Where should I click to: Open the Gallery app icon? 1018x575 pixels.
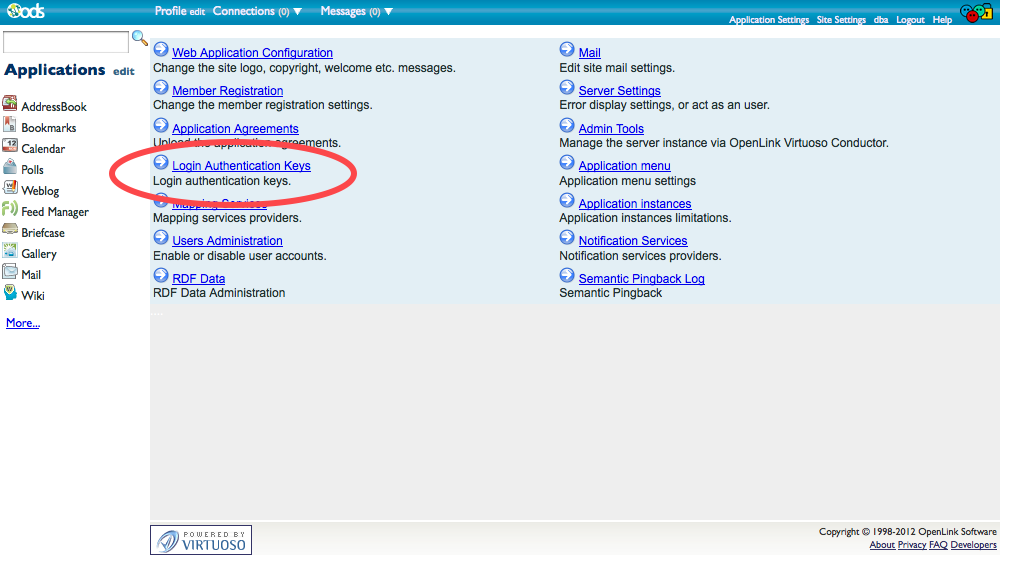coord(10,252)
